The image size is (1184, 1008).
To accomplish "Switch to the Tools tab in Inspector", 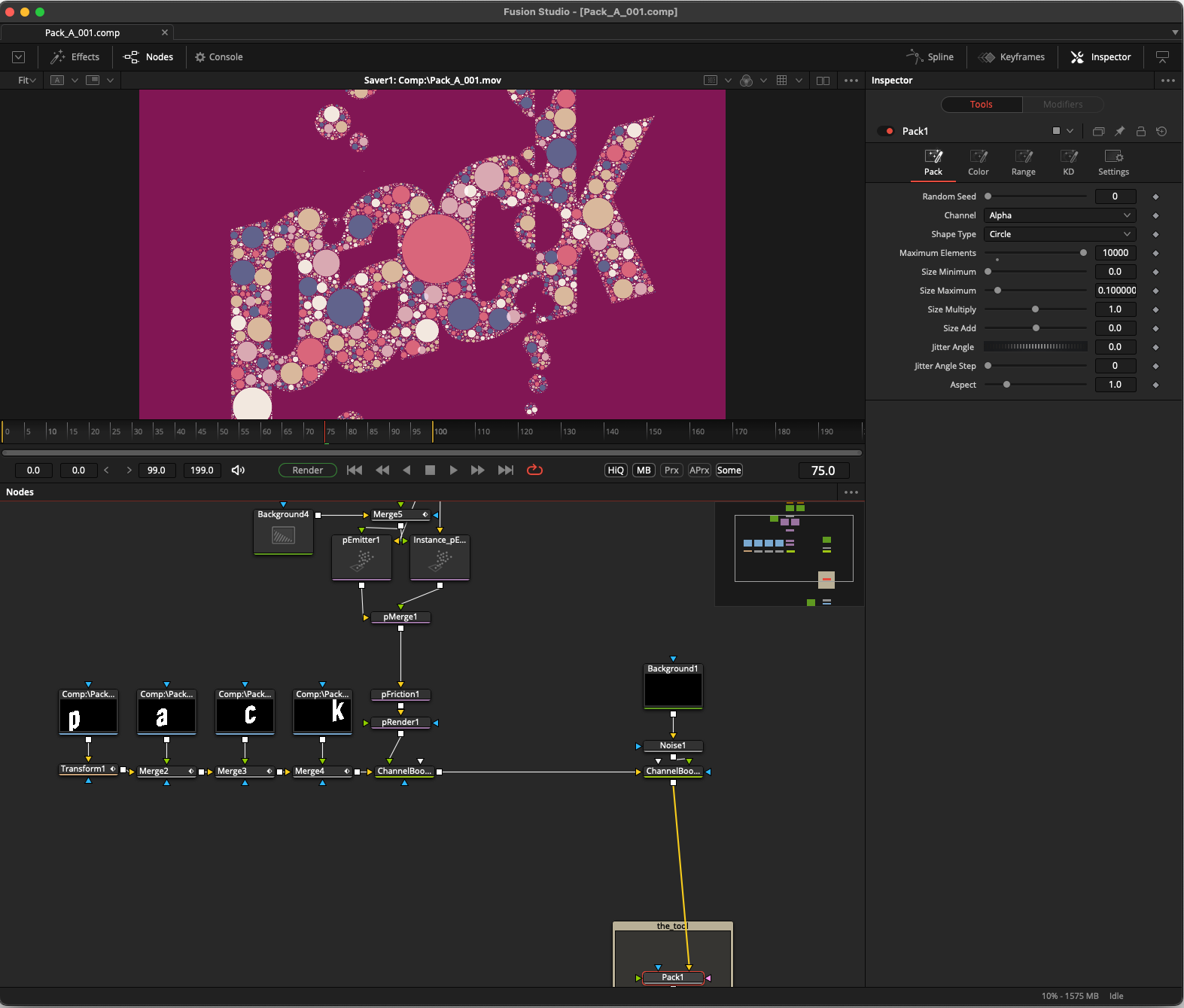I will [x=982, y=105].
